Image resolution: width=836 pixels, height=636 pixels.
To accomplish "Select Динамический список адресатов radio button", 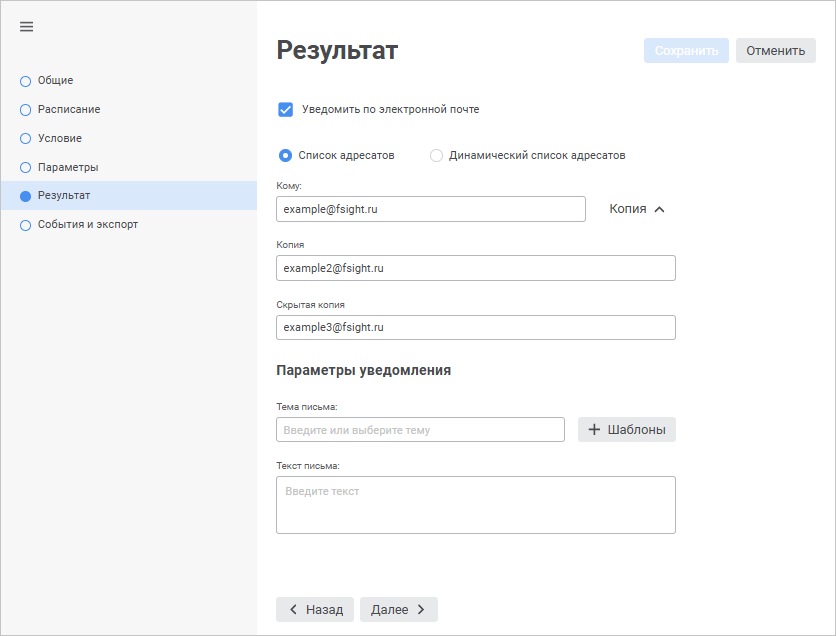I will point(436,156).
